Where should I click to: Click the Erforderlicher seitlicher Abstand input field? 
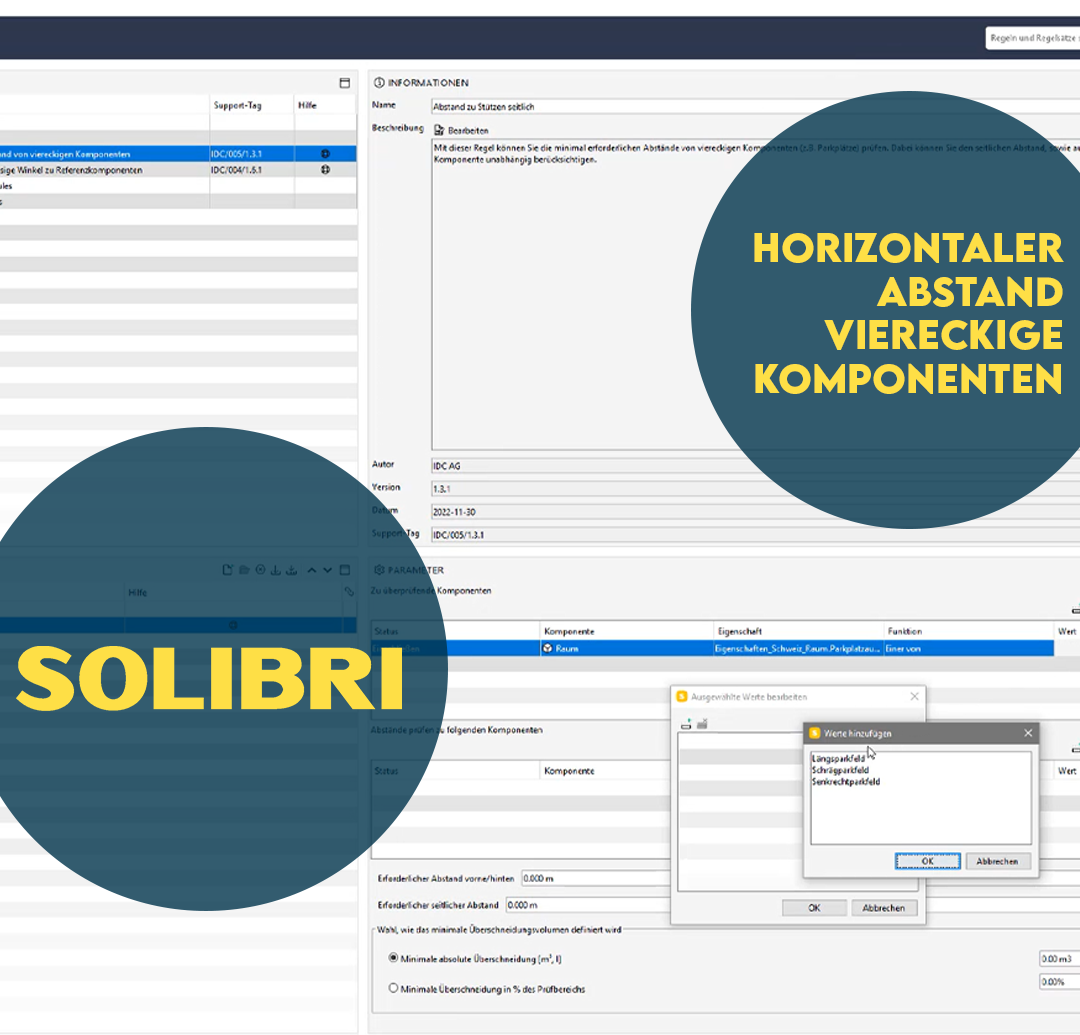(588, 905)
